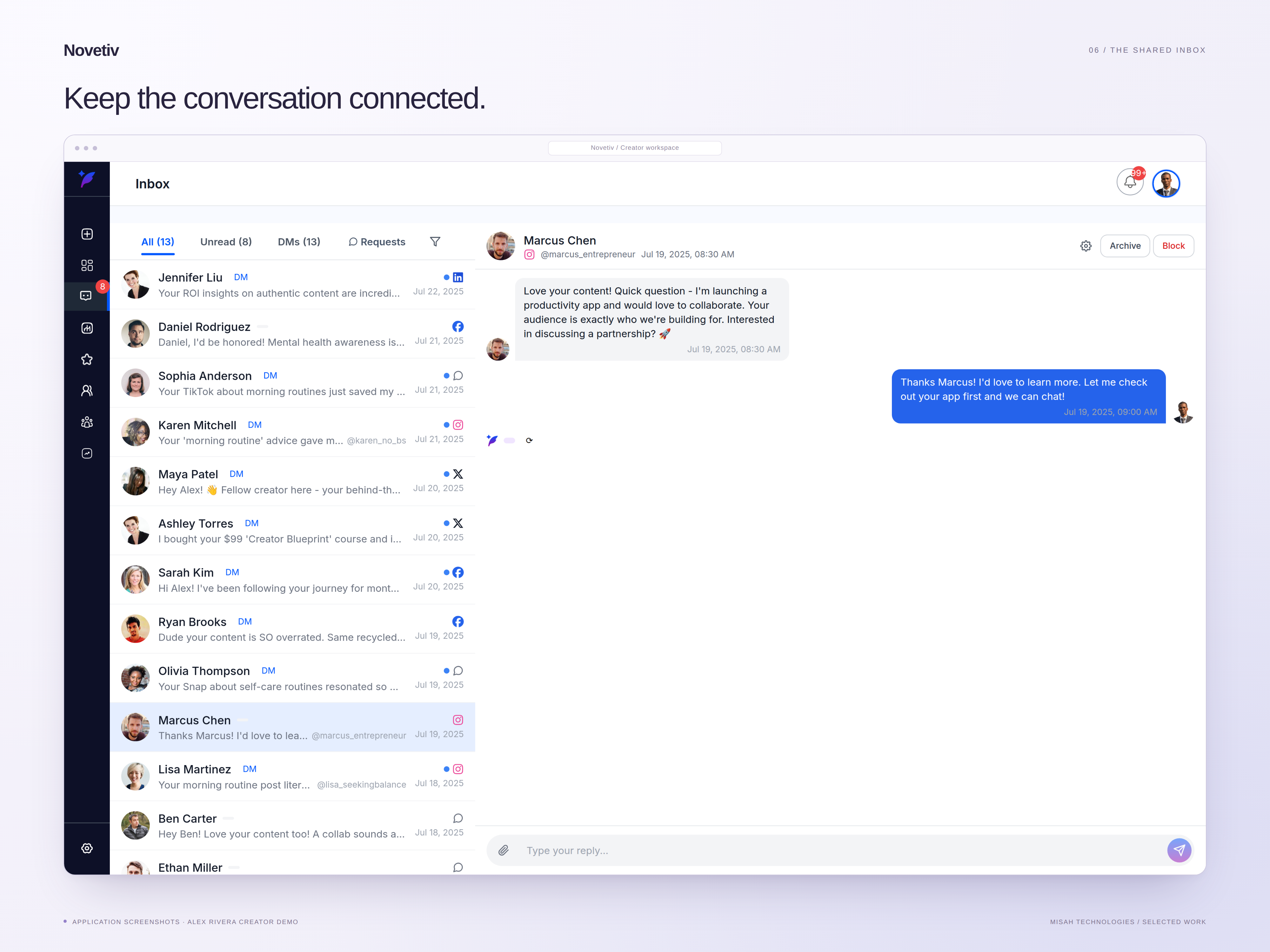This screenshot has width=1270, height=952.
Task: Click the Block button
Action: click(x=1173, y=246)
